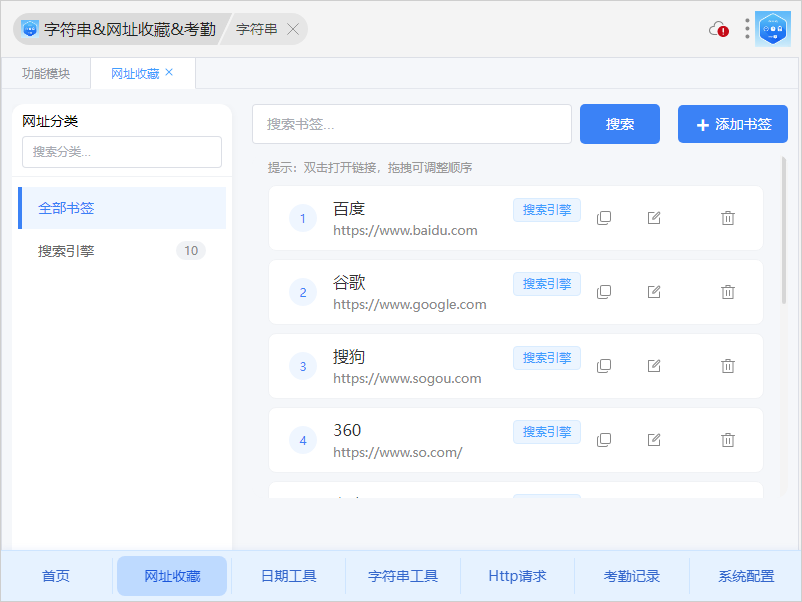Click the count badge 10 beside 搜索引擎

191,251
